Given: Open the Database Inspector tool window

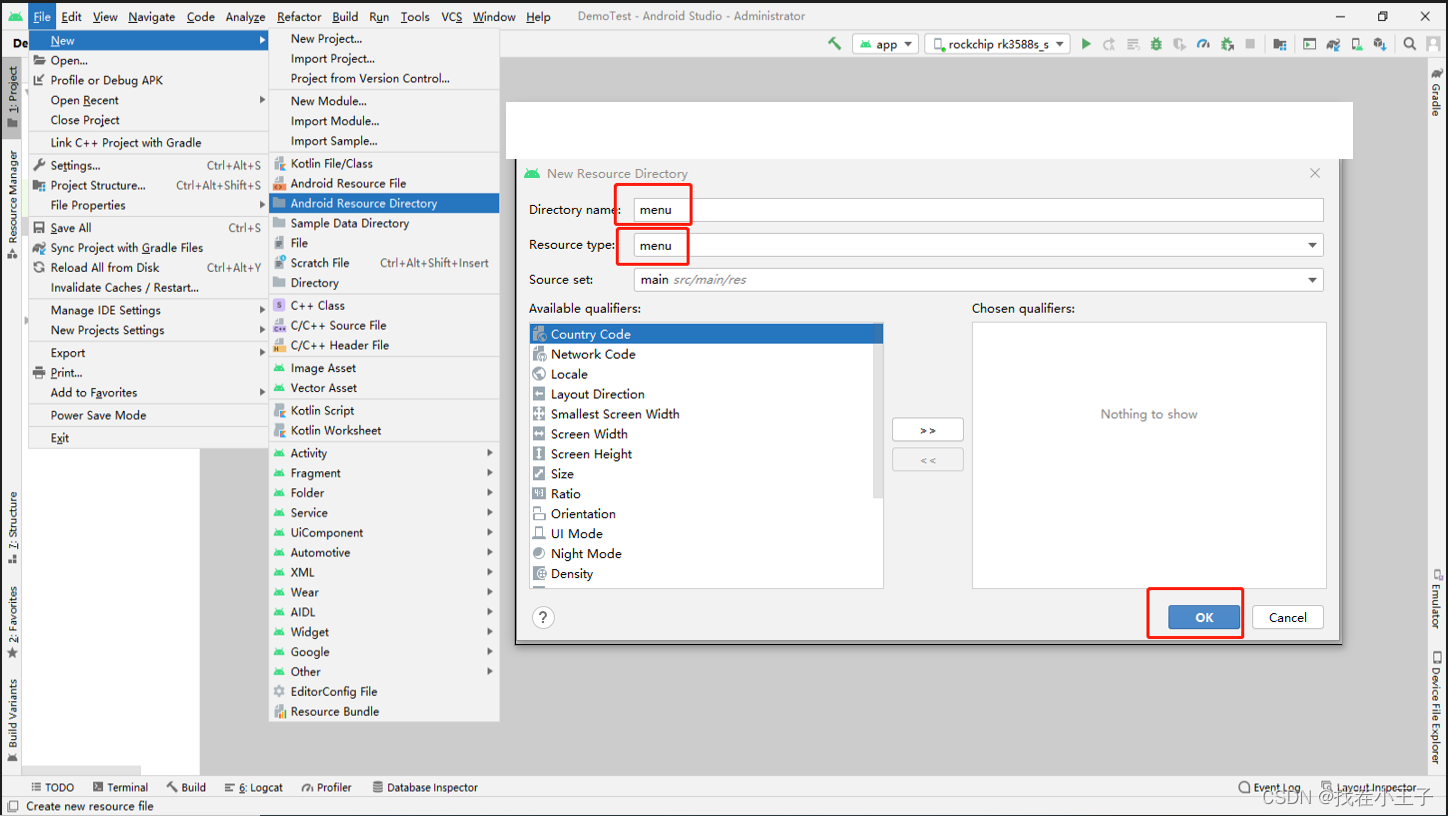Looking at the screenshot, I should coord(425,787).
